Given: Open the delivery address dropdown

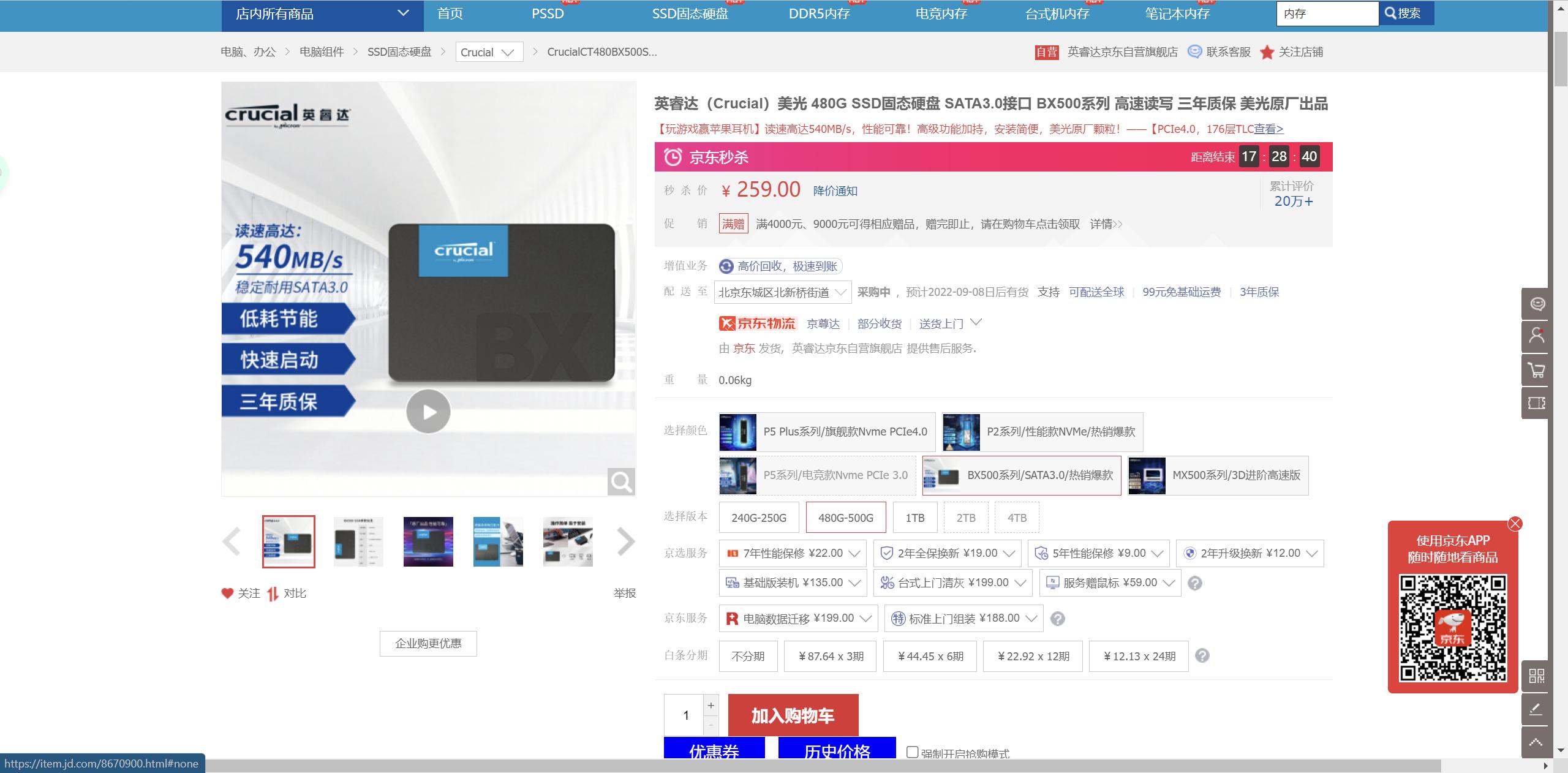Looking at the screenshot, I should point(782,292).
